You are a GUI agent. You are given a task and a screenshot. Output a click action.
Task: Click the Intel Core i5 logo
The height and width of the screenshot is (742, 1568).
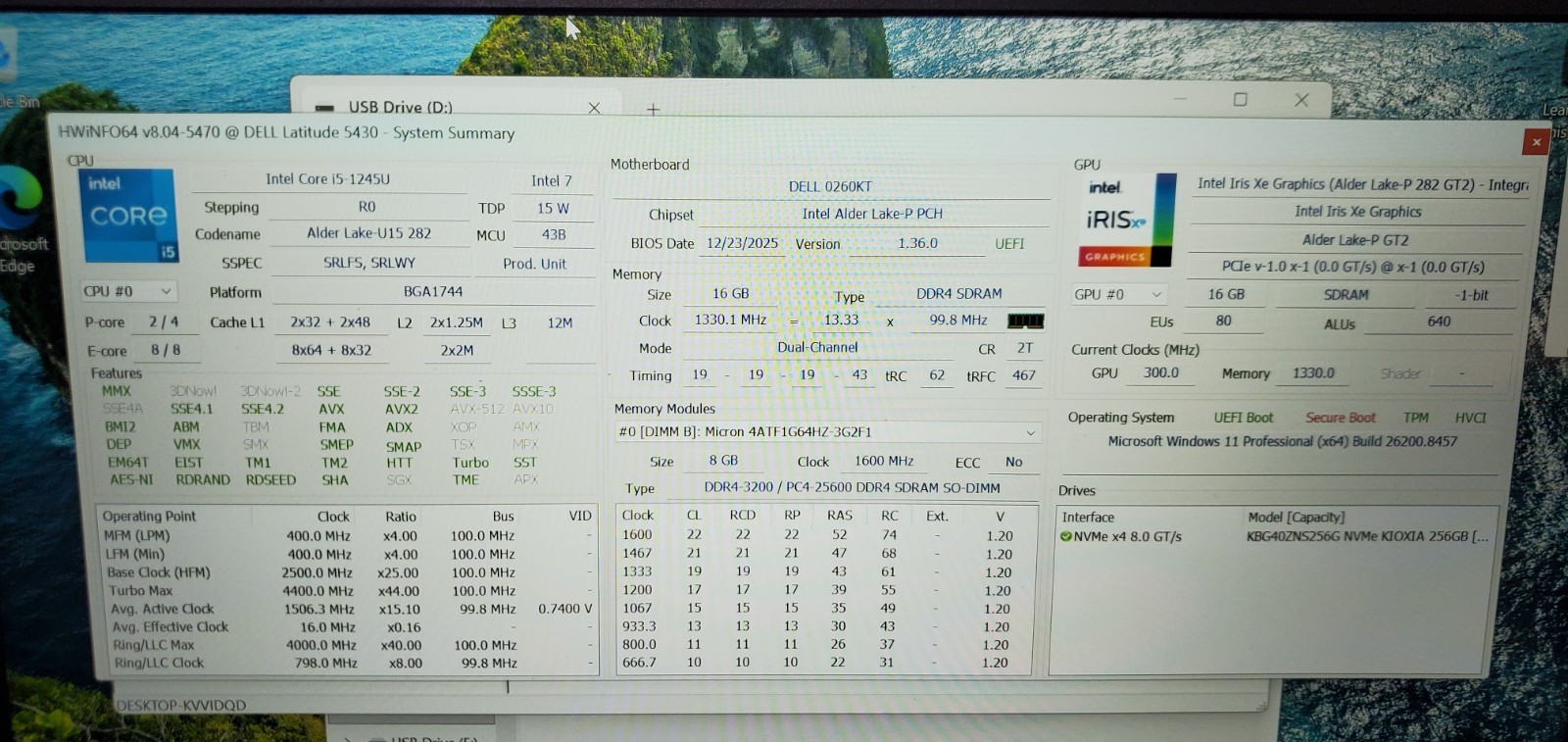tap(130, 215)
